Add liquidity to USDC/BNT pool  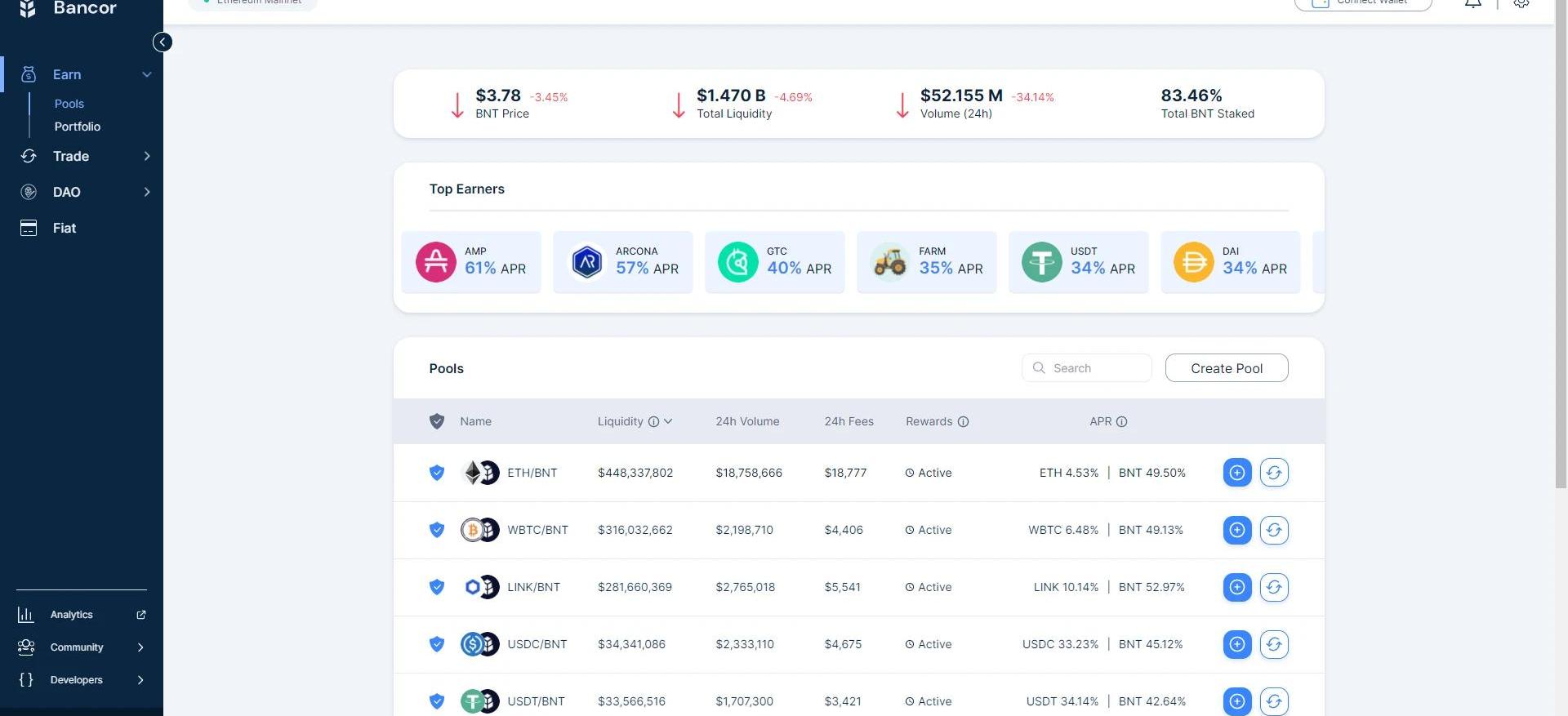coord(1237,644)
